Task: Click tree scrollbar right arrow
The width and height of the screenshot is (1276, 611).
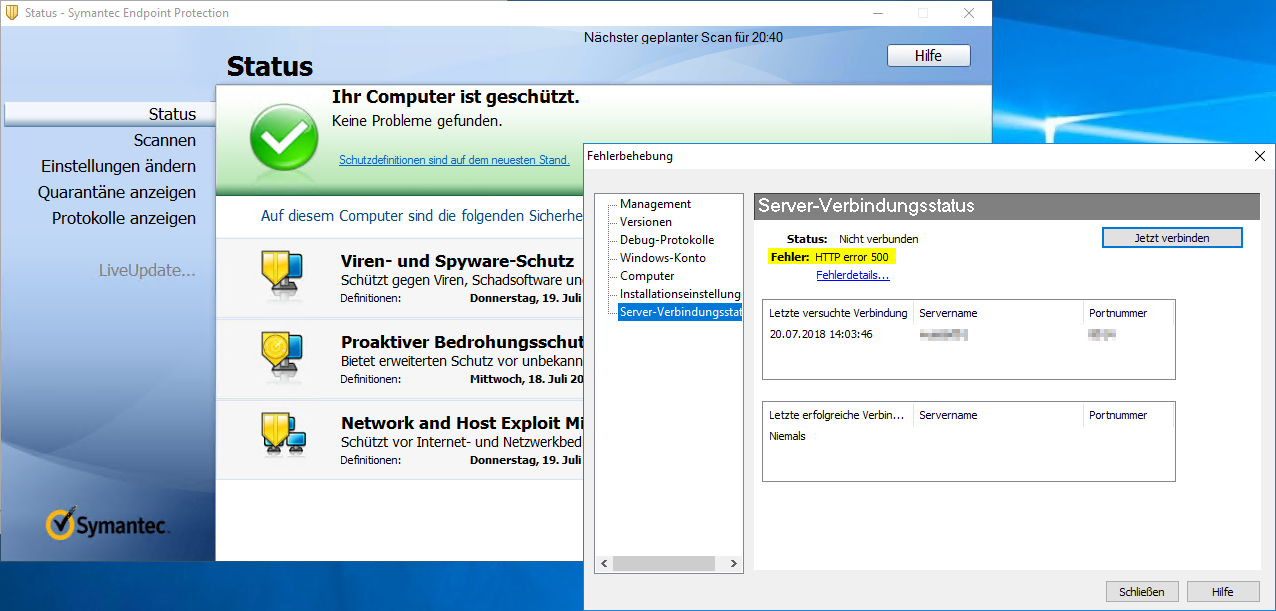Action: point(735,564)
